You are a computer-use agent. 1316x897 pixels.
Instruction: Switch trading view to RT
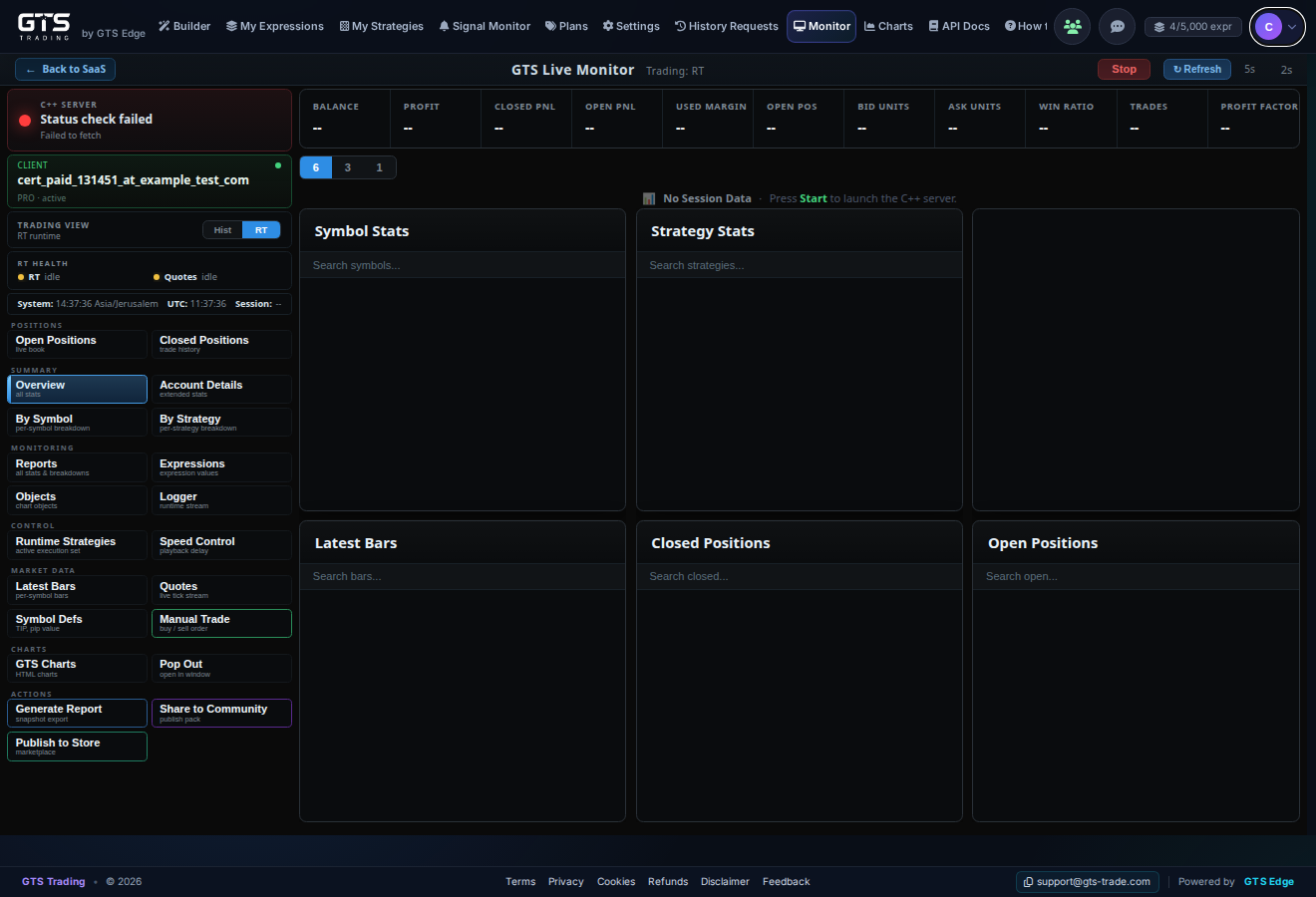tap(261, 230)
